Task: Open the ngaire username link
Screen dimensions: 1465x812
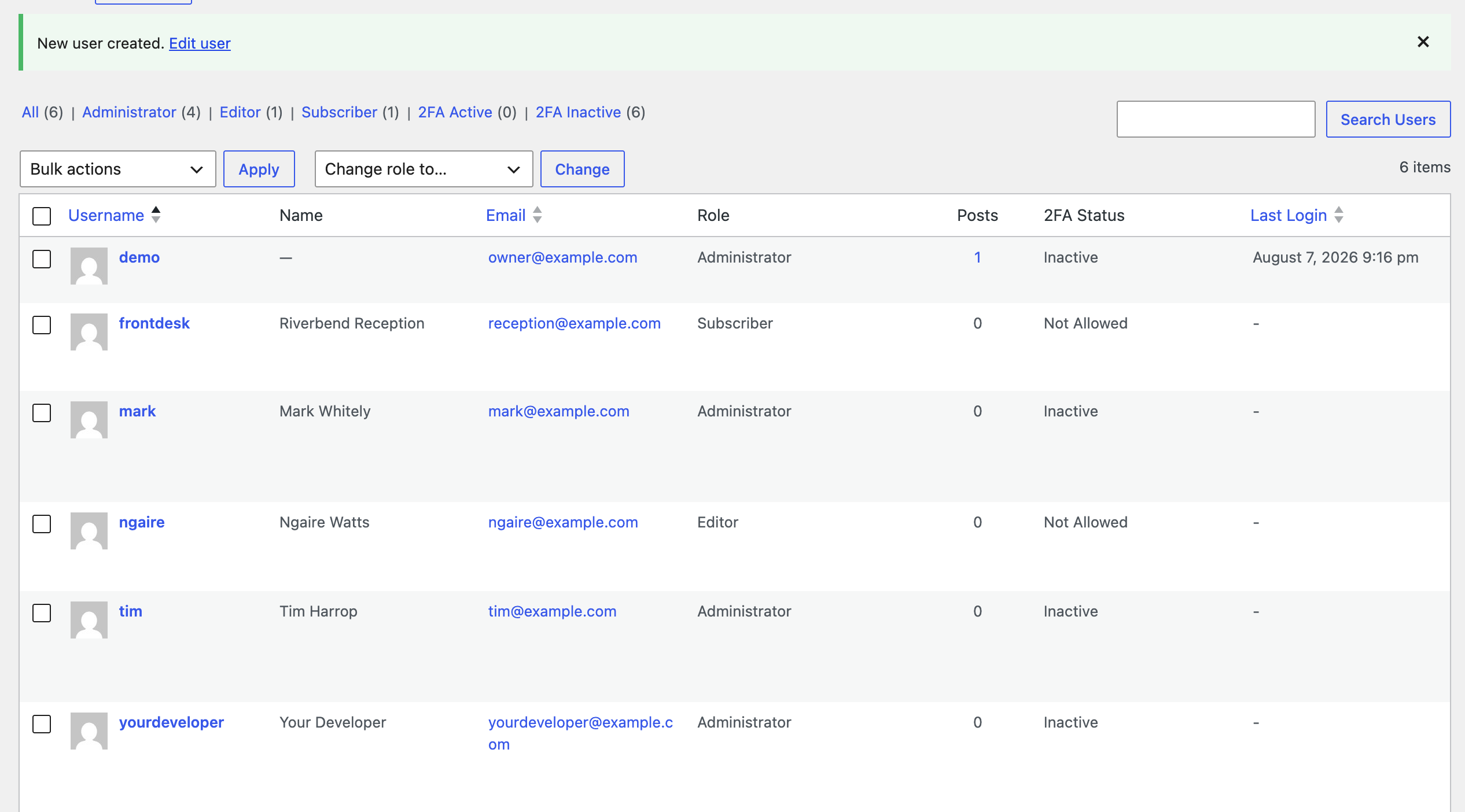Action: 142,522
